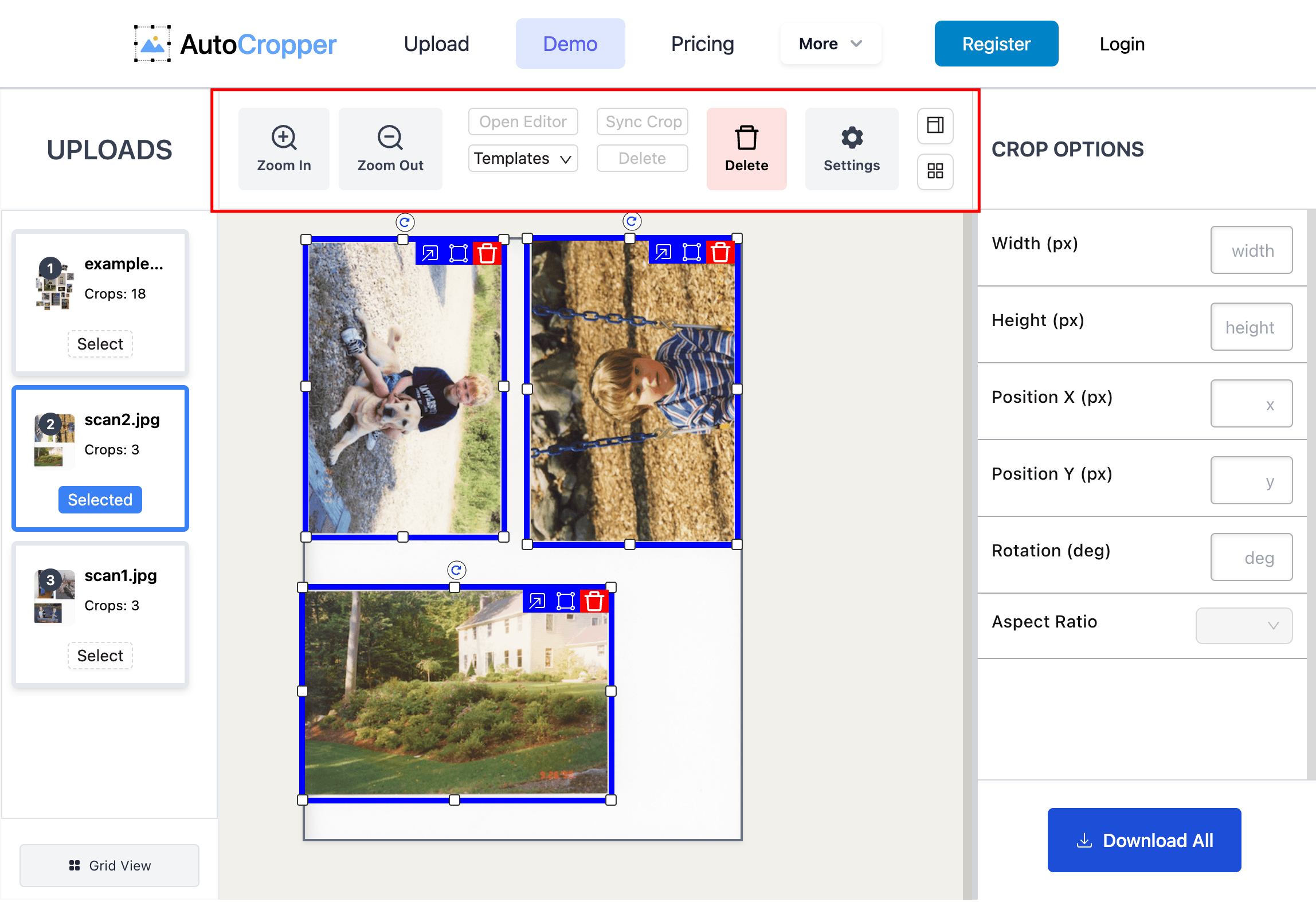Viewport: 1316px width, 902px height.
Task: Click the Register button
Action: point(996,43)
